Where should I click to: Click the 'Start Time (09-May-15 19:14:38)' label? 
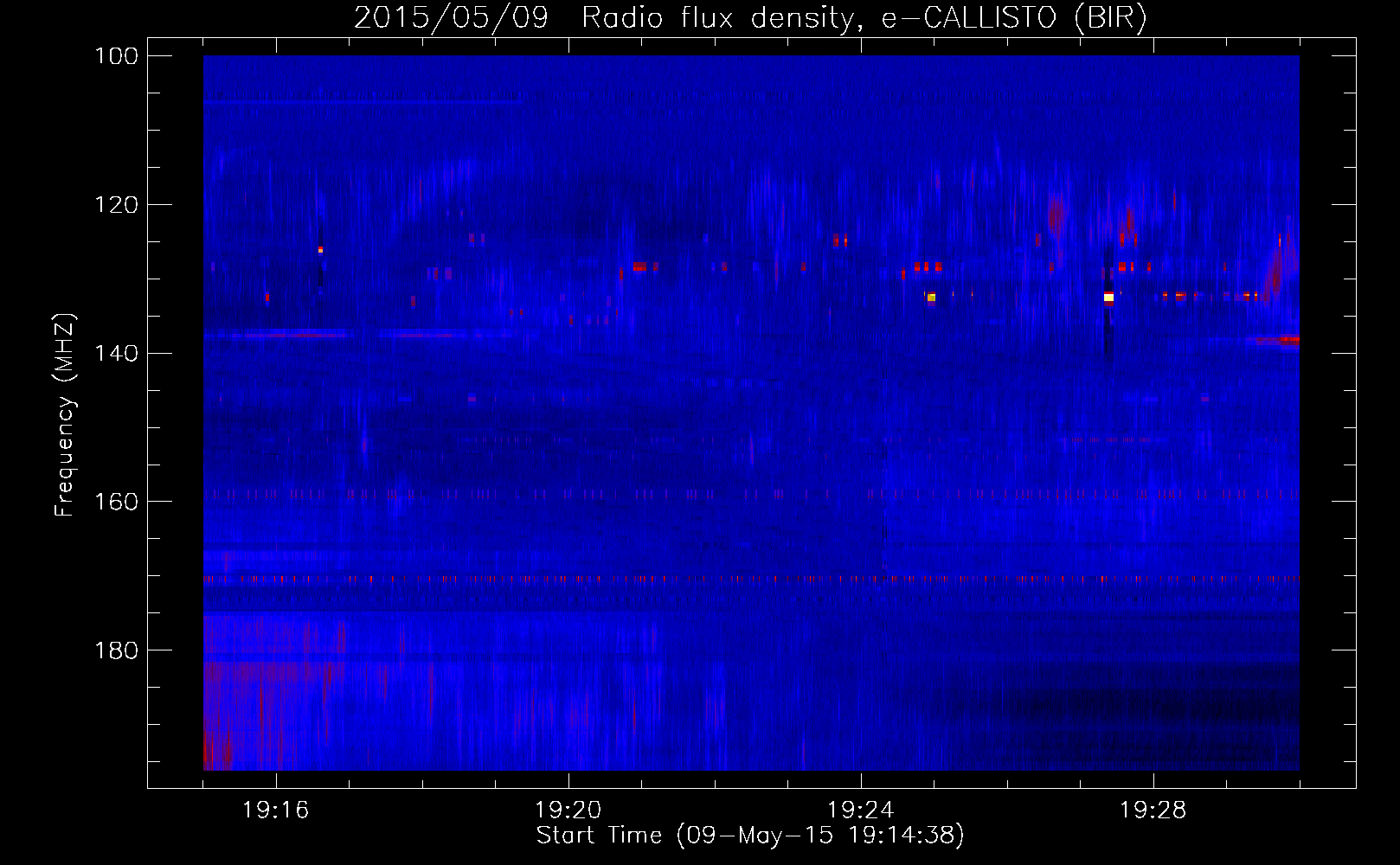750,836
